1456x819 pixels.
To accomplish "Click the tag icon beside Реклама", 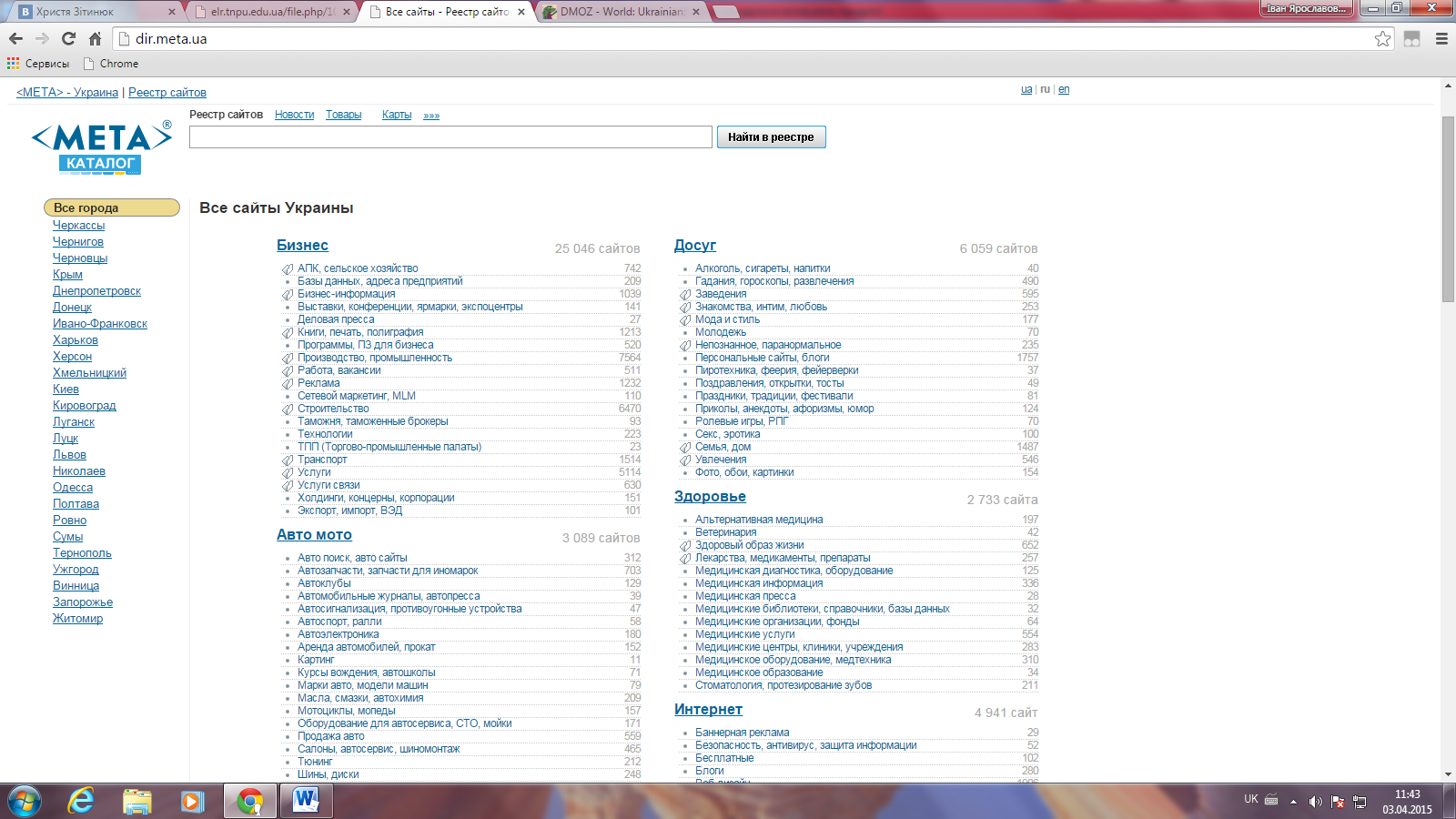I will [x=288, y=383].
